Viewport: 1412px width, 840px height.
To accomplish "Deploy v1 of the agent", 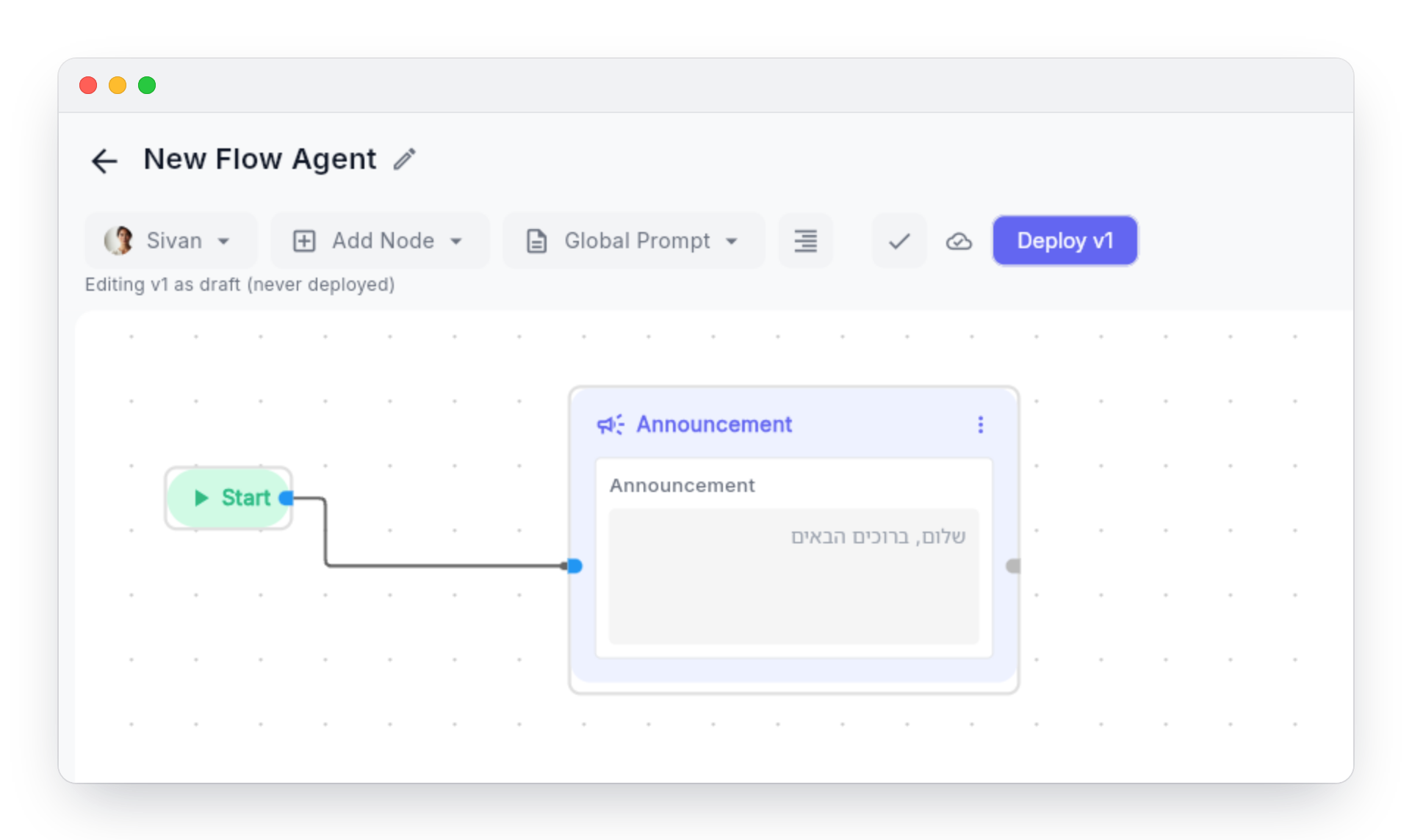I will pyautogui.click(x=1065, y=241).
